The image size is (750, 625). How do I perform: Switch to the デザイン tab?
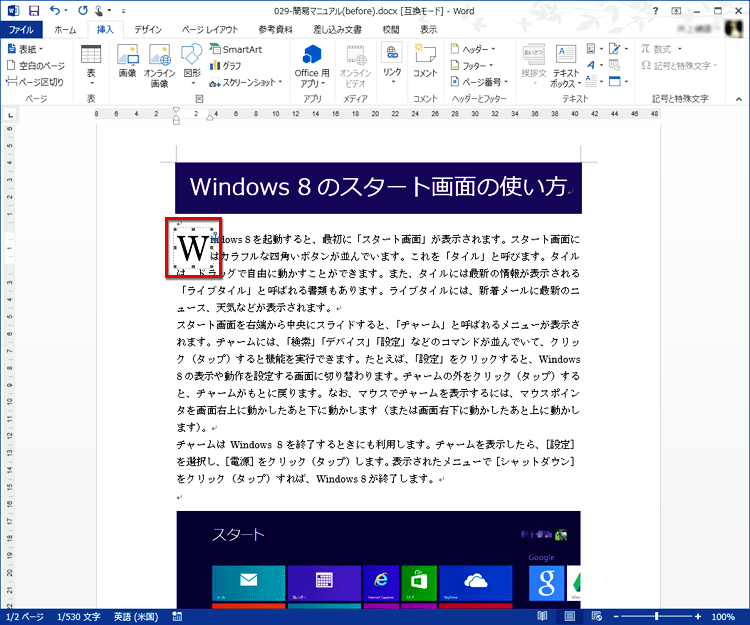coord(148,30)
